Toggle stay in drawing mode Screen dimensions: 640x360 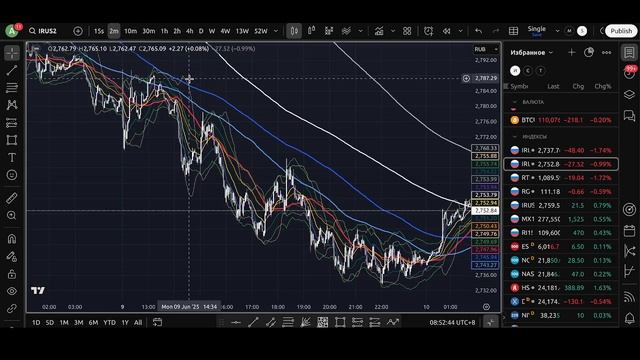pos(12,256)
